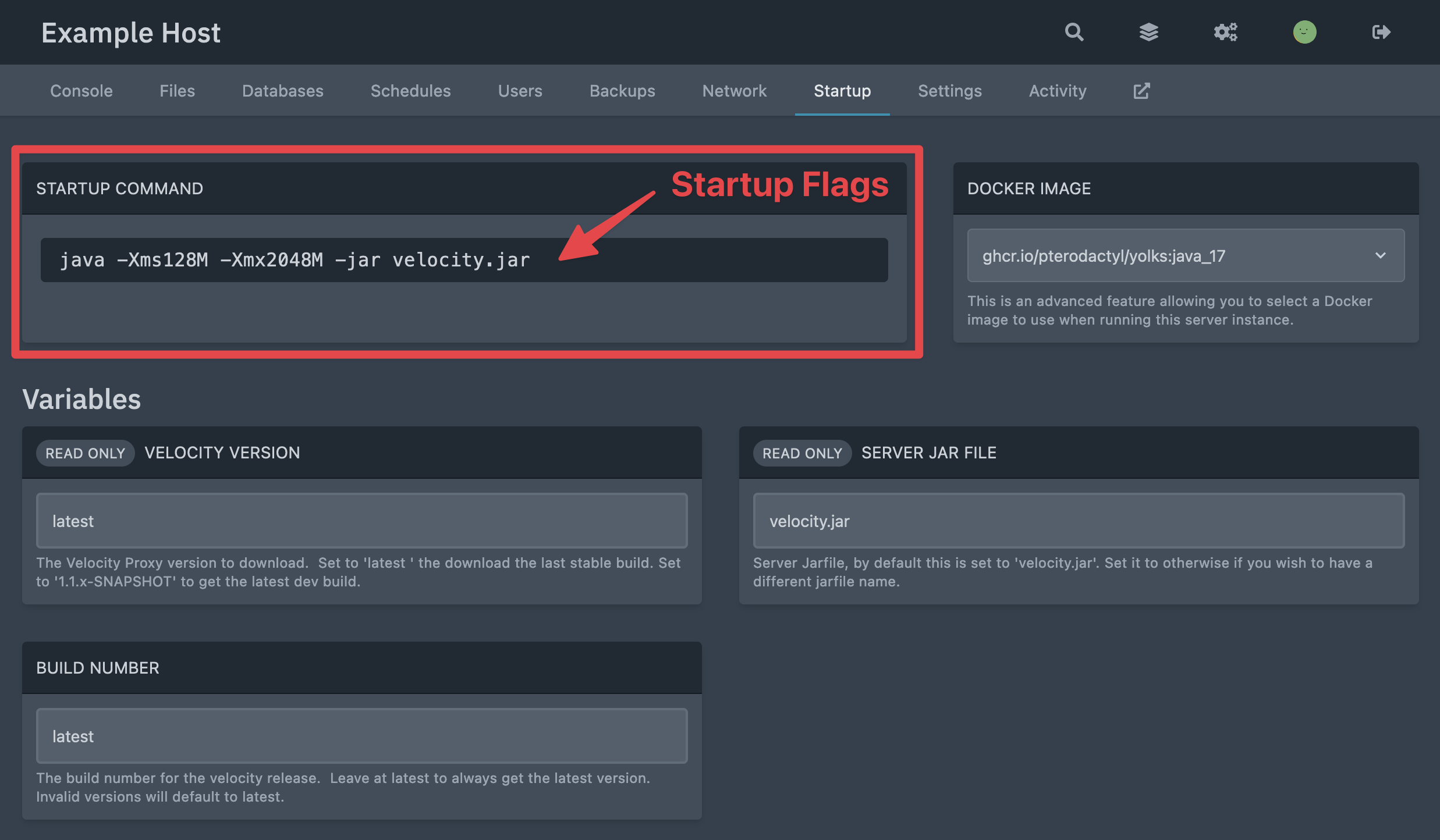Click the sign out icon
Image resolution: width=1440 pixels, height=840 pixels.
[x=1381, y=32]
